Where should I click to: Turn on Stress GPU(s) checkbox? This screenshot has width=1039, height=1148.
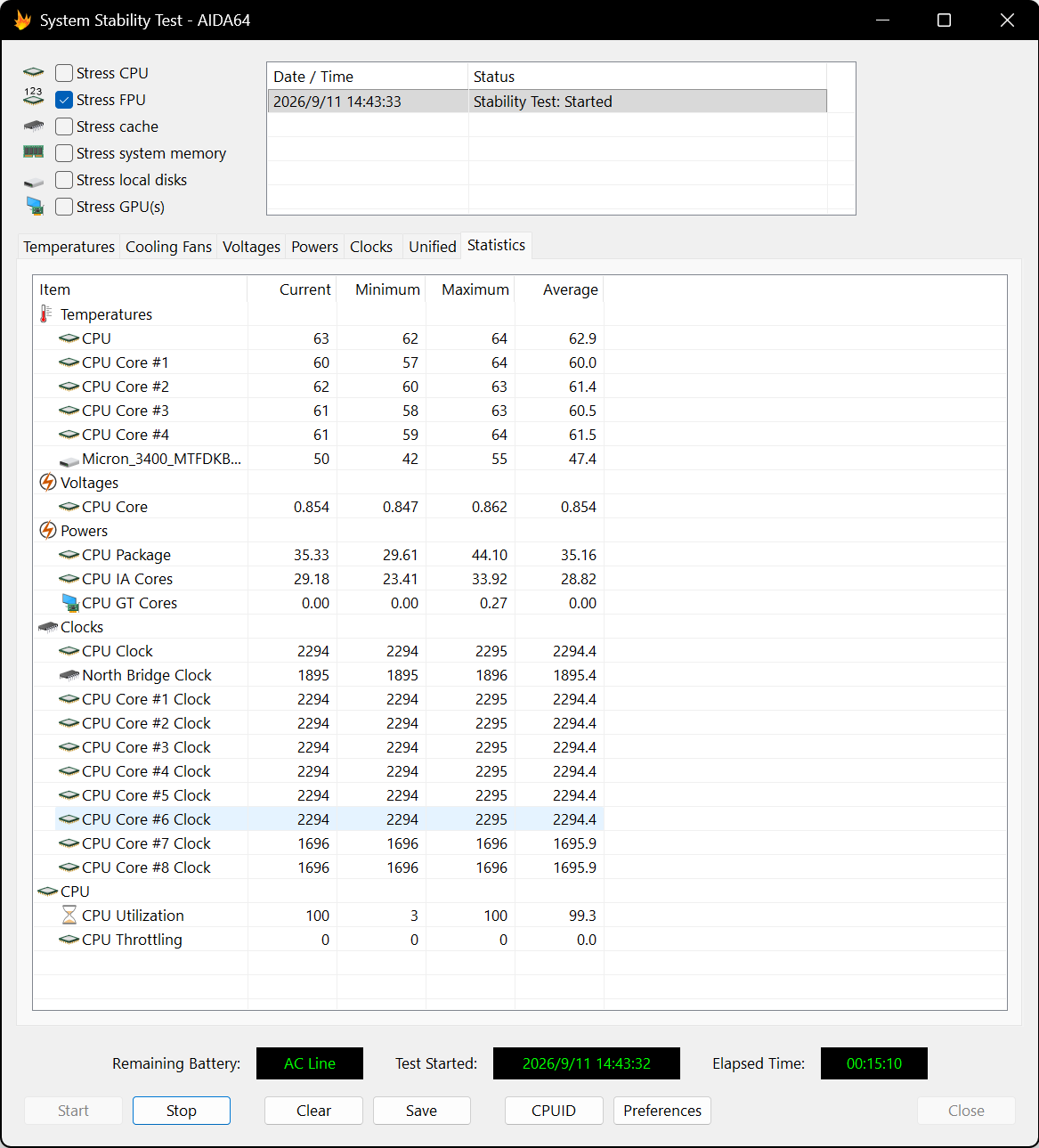click(64, 207)
